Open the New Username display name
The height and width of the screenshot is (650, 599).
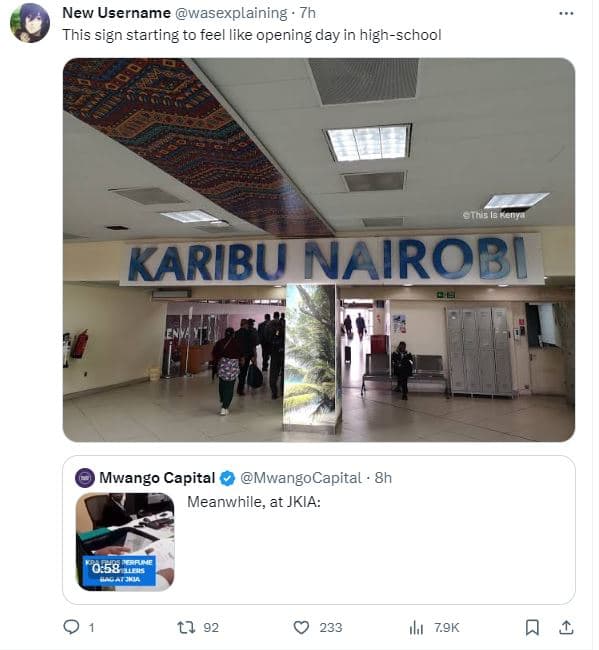(x=116, y=13)
